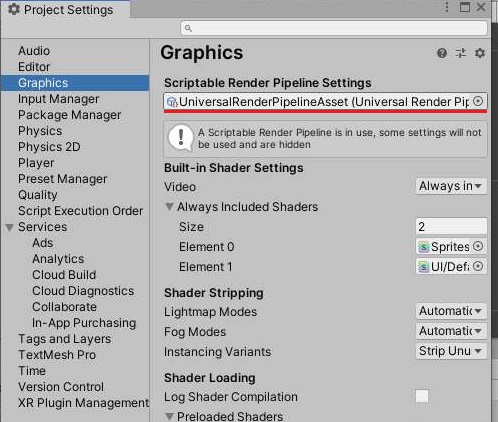Click the Project Settings tab

point(66,9)
